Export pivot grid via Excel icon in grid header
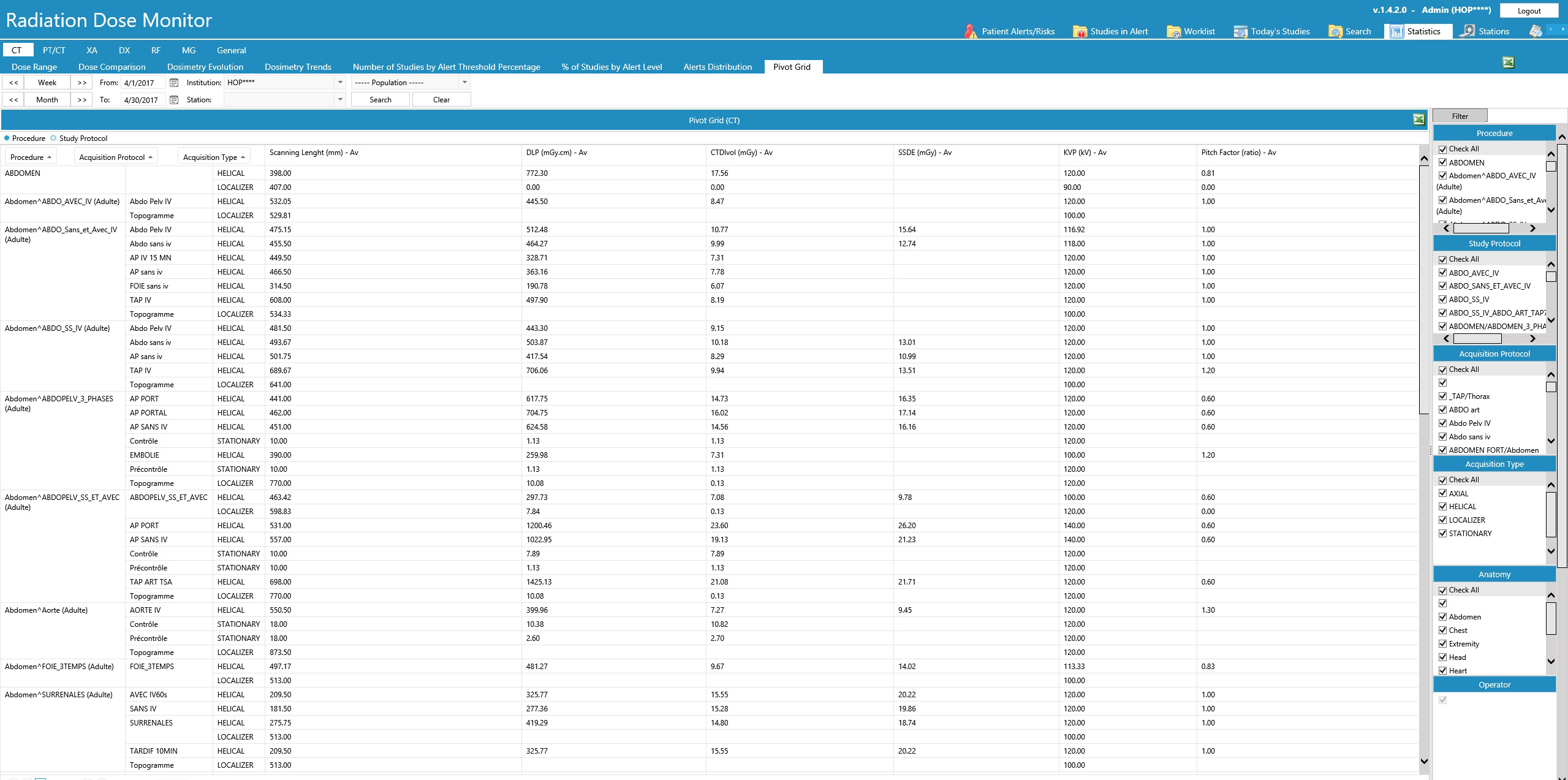 coord(1418,120)
